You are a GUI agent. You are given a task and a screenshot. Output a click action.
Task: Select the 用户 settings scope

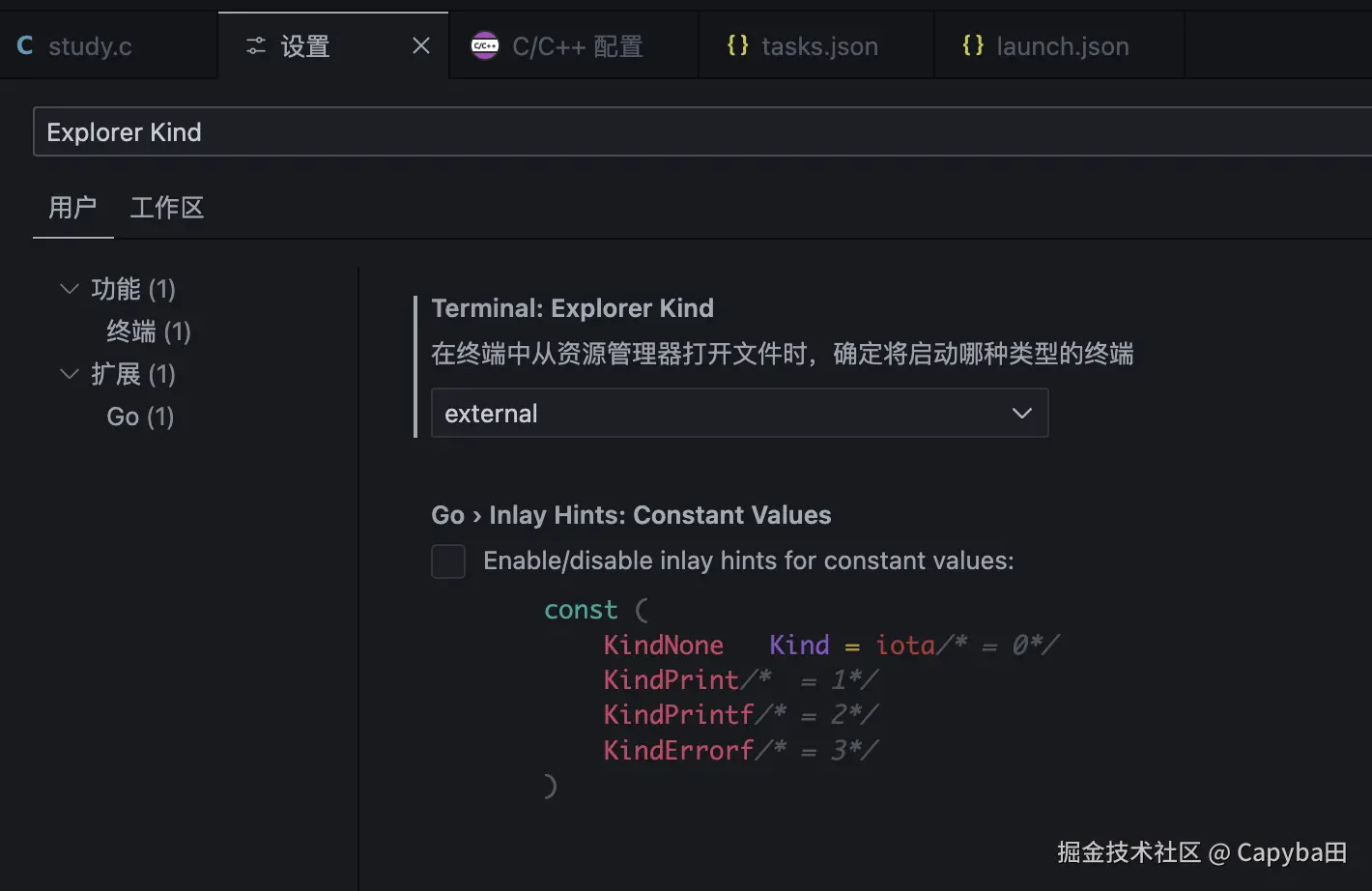[x=72, y=208]
